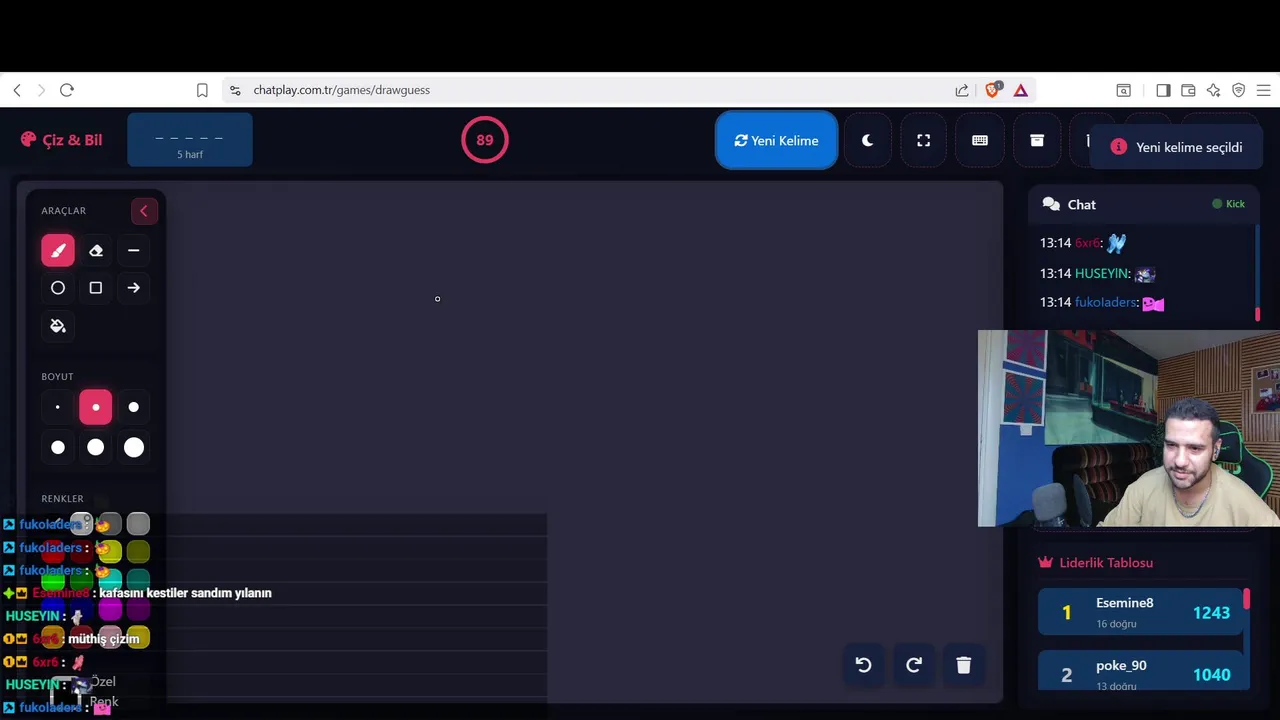Screen dimensions: 1280x720
Task: Choose the fifth brush size, middle of bottom row
Action: click(96, 447)
